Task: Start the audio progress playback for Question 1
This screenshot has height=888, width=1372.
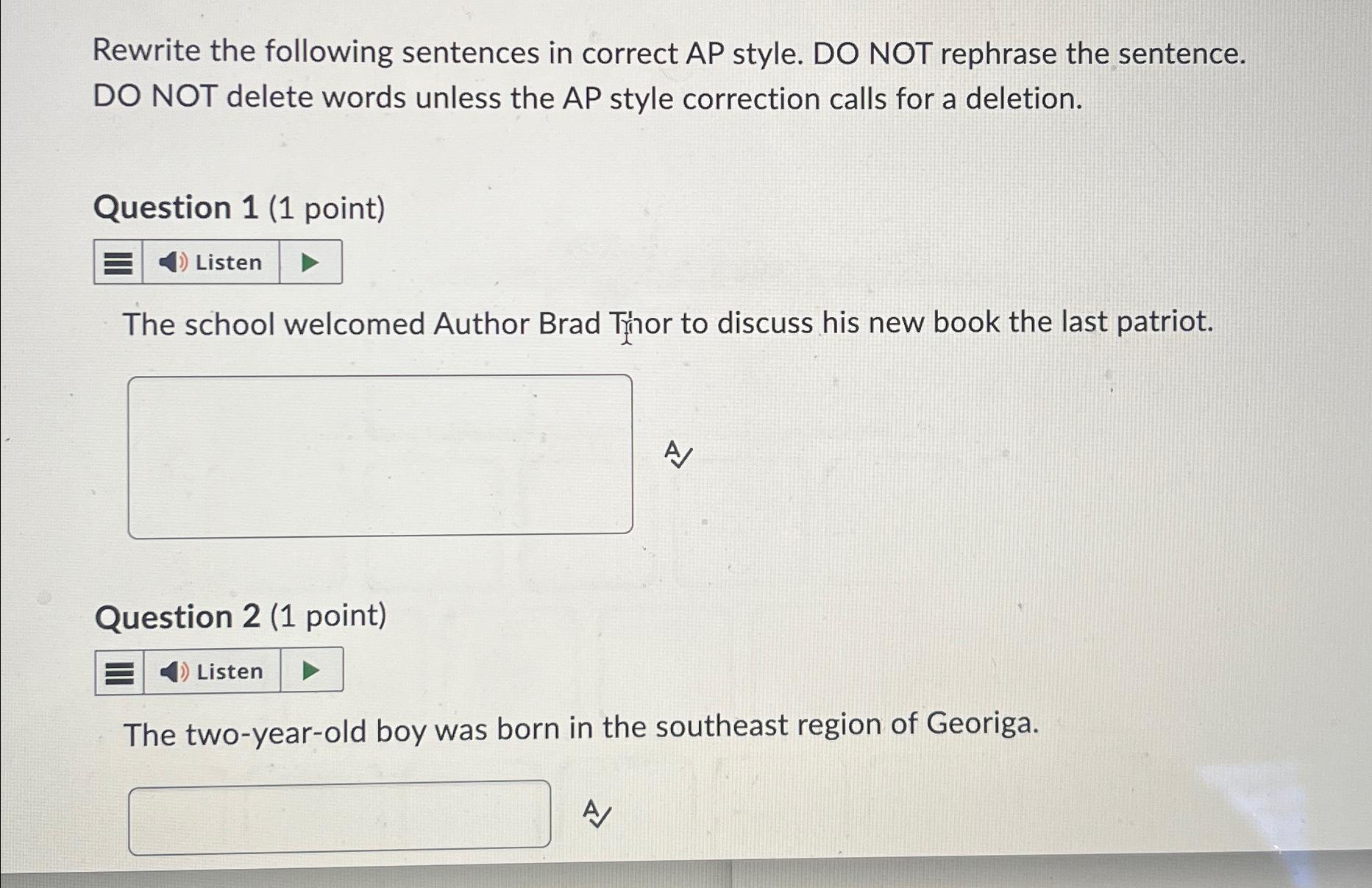Action: 311,260
